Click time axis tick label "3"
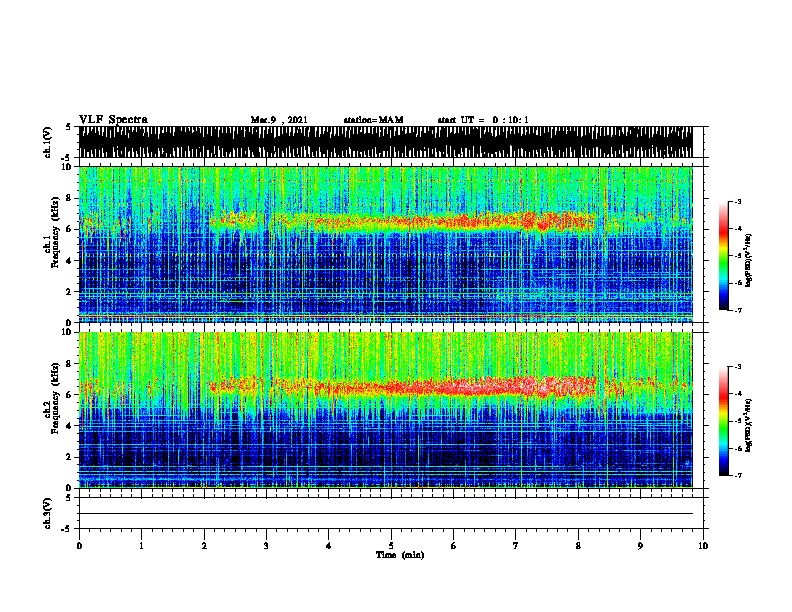Screen dimensions: 792x612 266,546
